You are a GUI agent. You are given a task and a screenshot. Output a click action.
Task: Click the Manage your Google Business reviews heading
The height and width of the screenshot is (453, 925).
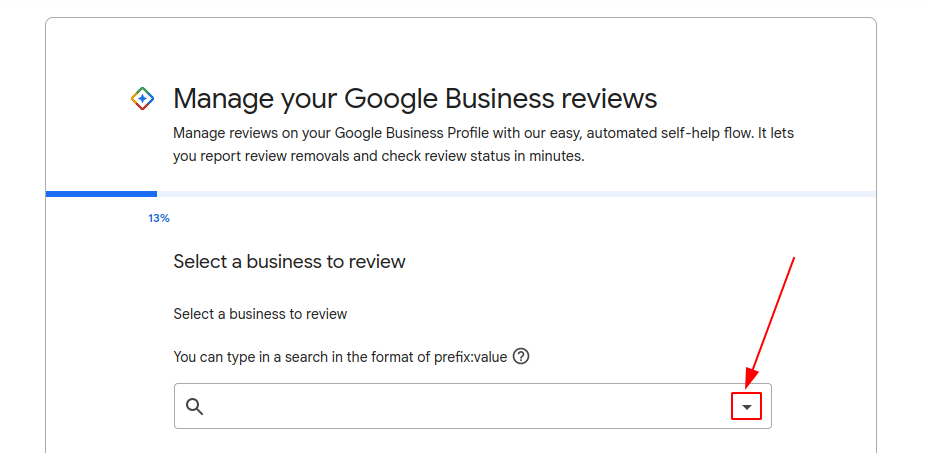415,99
